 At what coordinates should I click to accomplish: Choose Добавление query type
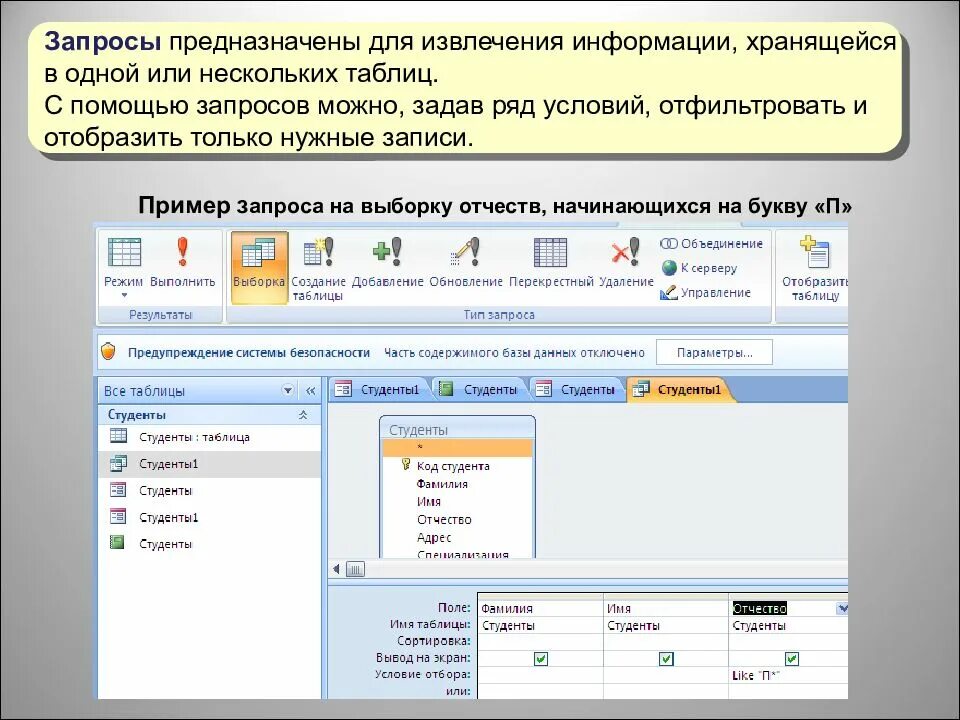tap(388, 263)
